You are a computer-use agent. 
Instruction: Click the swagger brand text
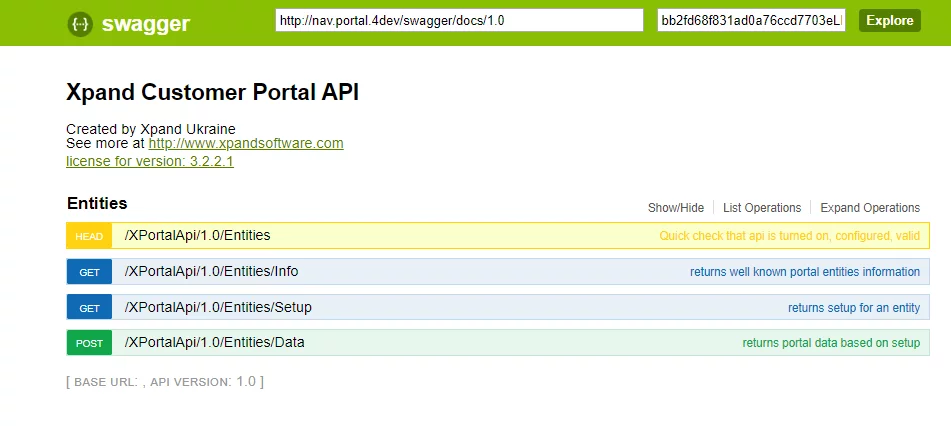click(x=145, y=24)
